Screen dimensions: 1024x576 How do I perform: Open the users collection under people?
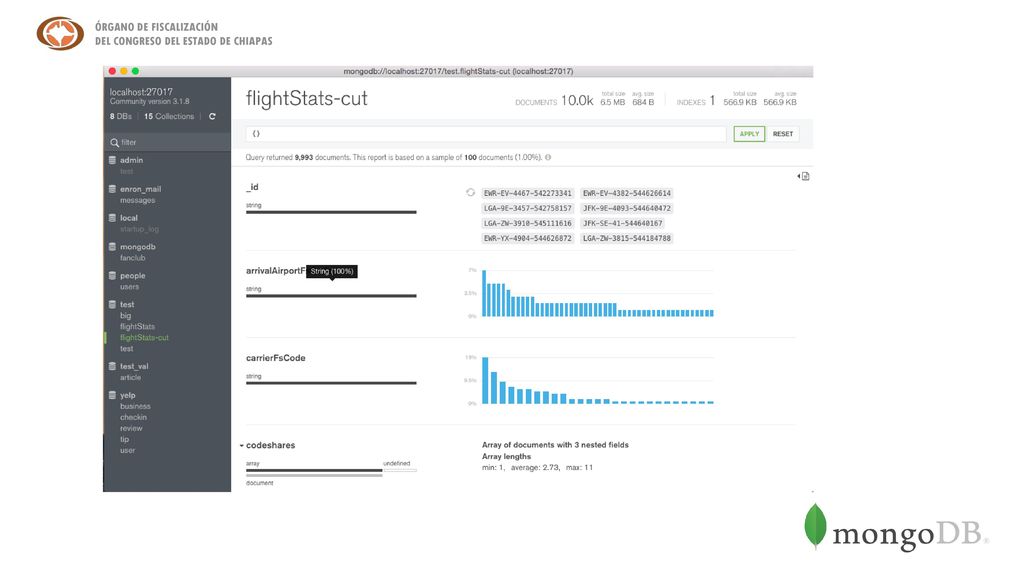129,287
